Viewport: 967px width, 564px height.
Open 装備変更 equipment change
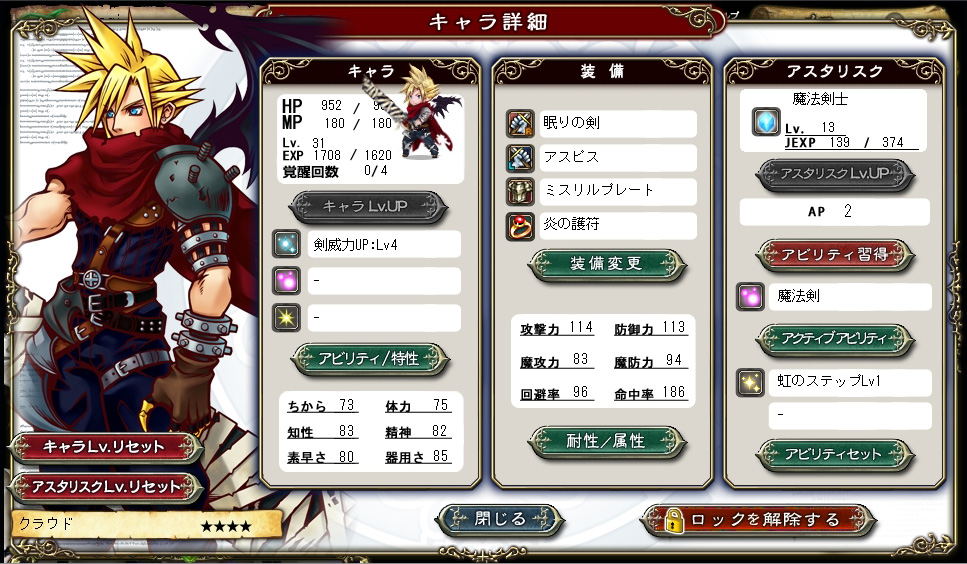(x=607, y=265)
